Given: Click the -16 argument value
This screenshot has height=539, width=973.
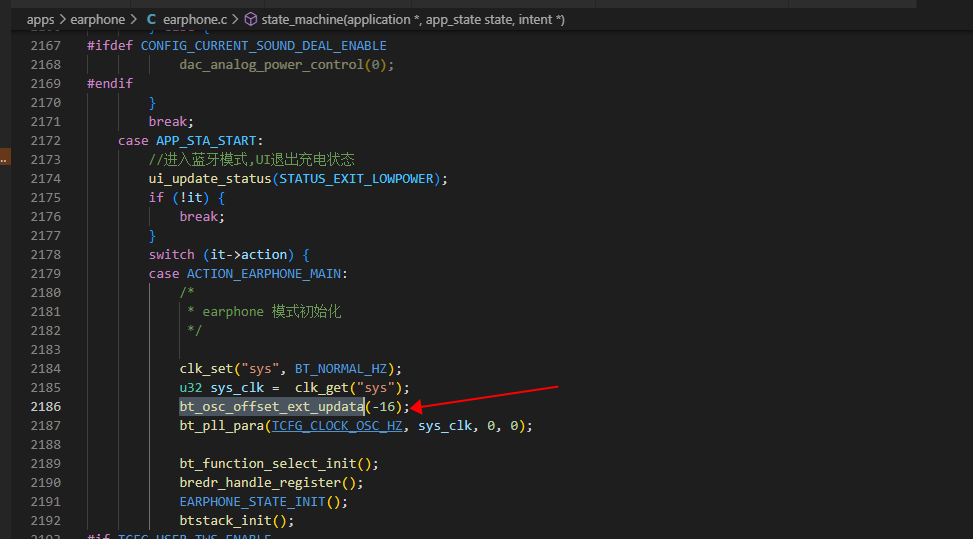Looking at the screenshot, I should [x=383, y=407].
